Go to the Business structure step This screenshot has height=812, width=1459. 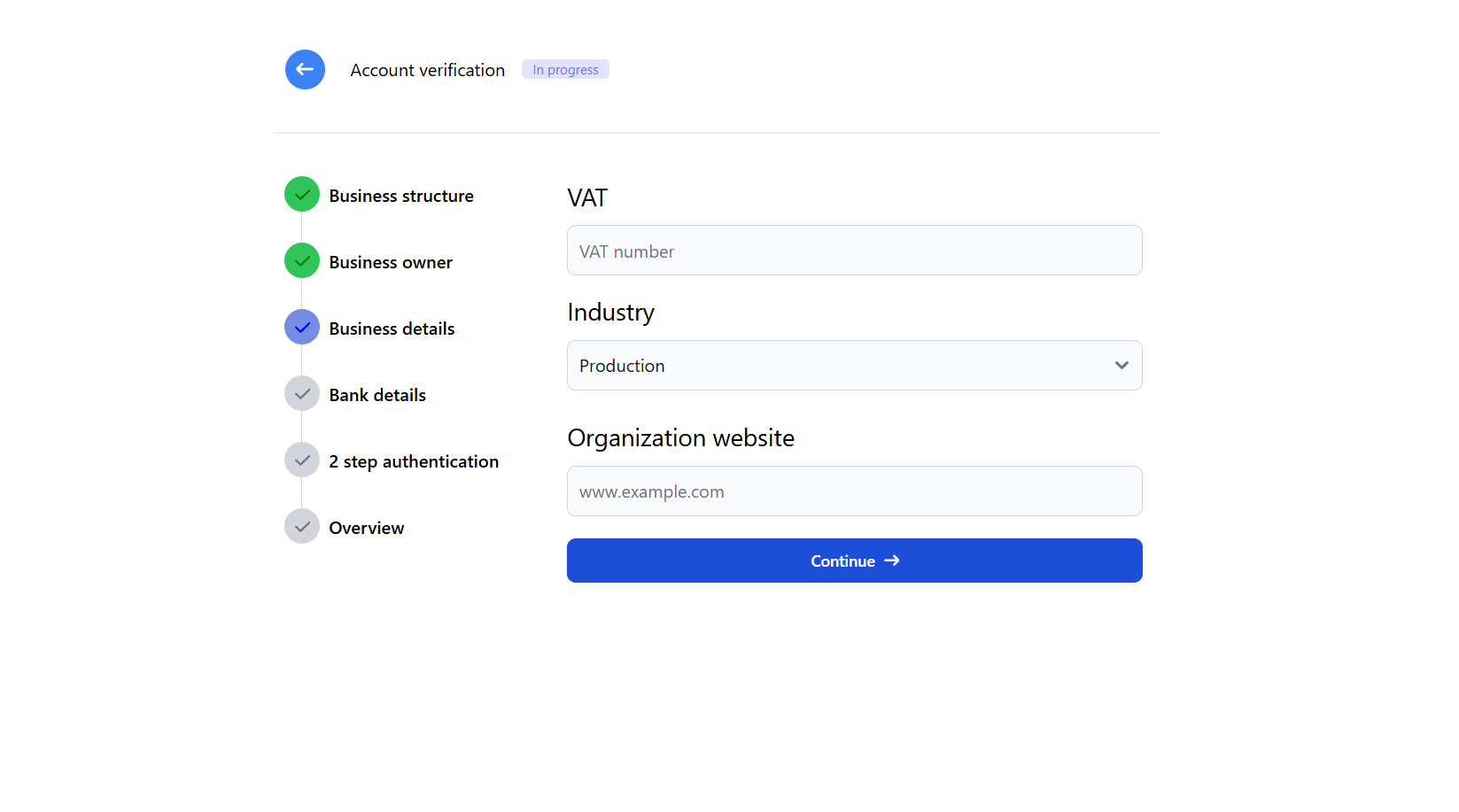[x=401, y=196]
